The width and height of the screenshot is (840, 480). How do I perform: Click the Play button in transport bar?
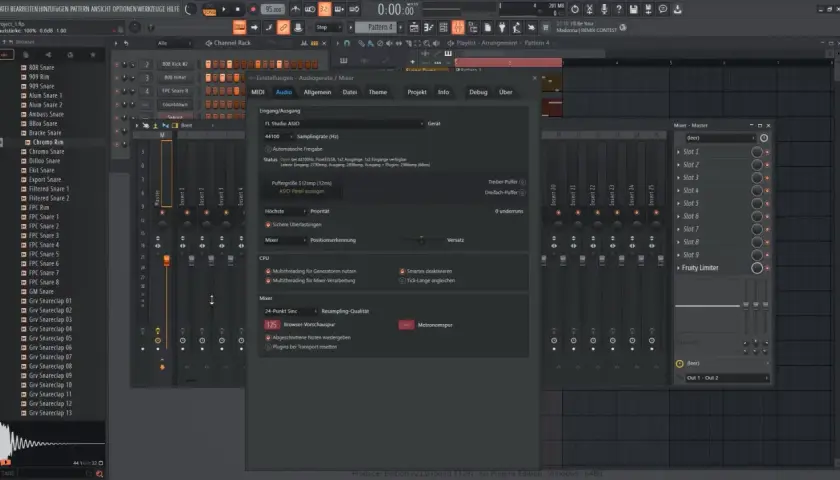click(224, 9)
